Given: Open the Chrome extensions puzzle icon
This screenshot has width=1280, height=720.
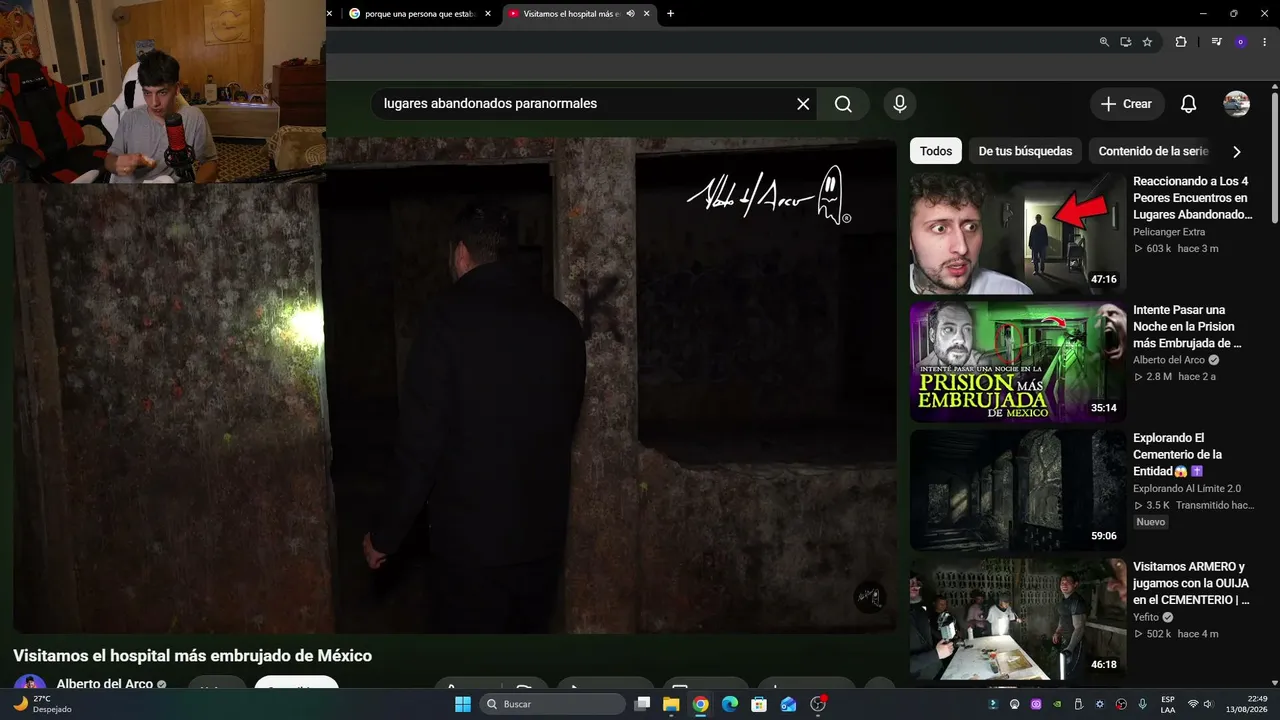Looking at the screenshot, I should coord(1181,42).
